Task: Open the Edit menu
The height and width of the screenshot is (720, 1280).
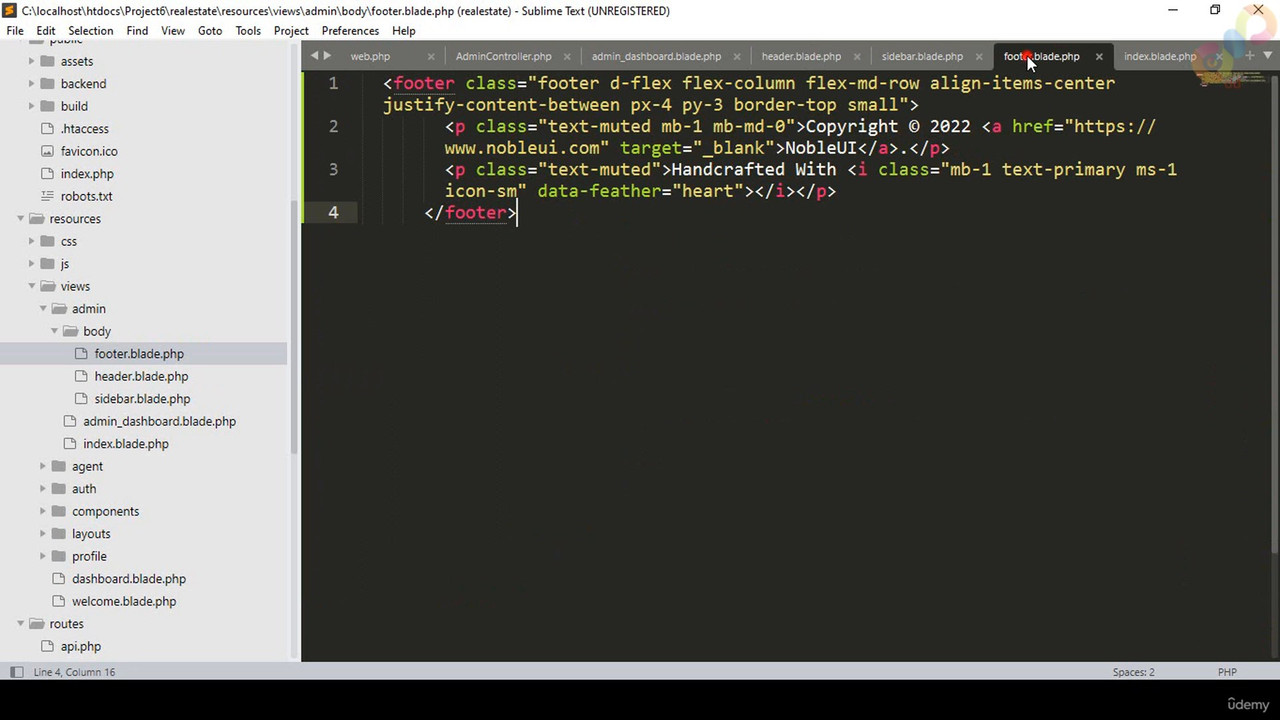Action: point(46,31)
